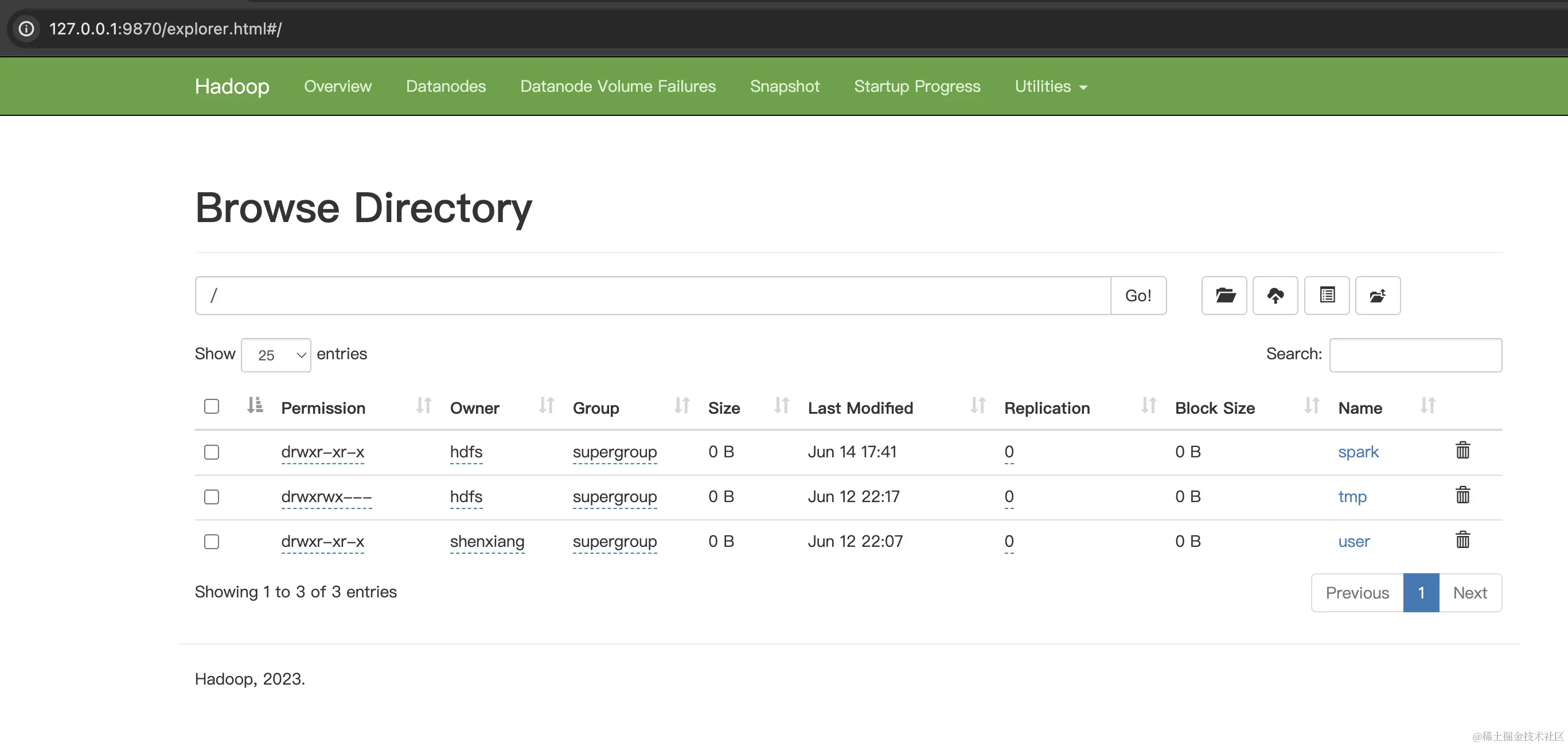Click the Go! button

tap(1139, 296)
